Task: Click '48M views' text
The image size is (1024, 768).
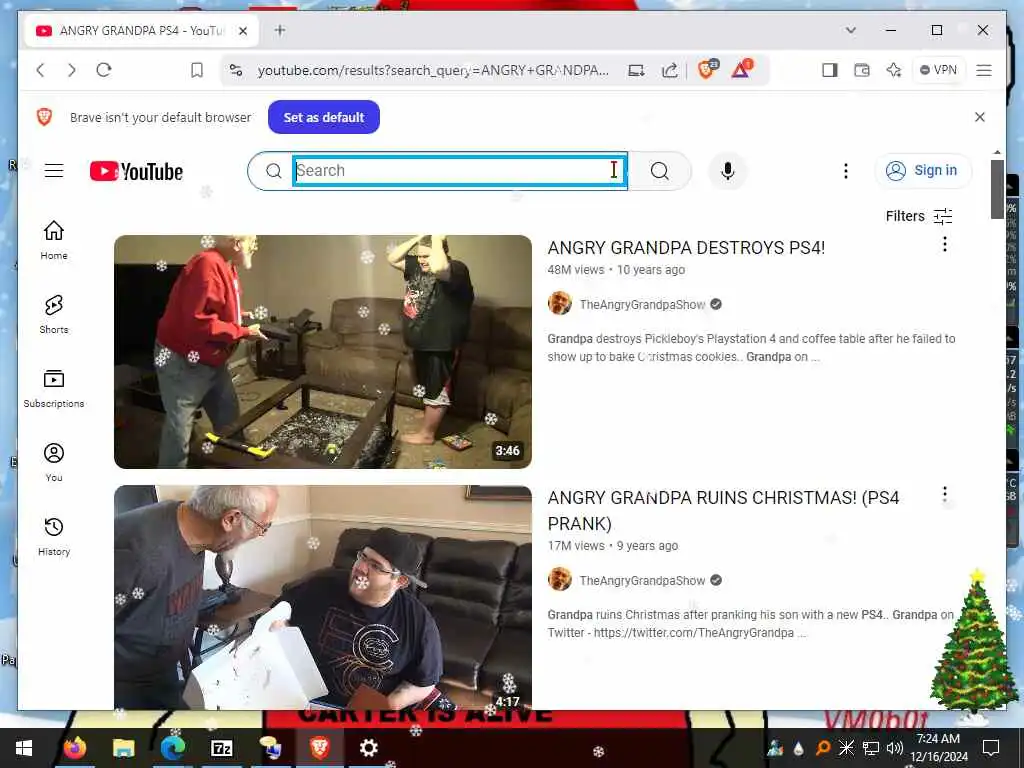Action: pyautogui.click(x=575, y=270)
